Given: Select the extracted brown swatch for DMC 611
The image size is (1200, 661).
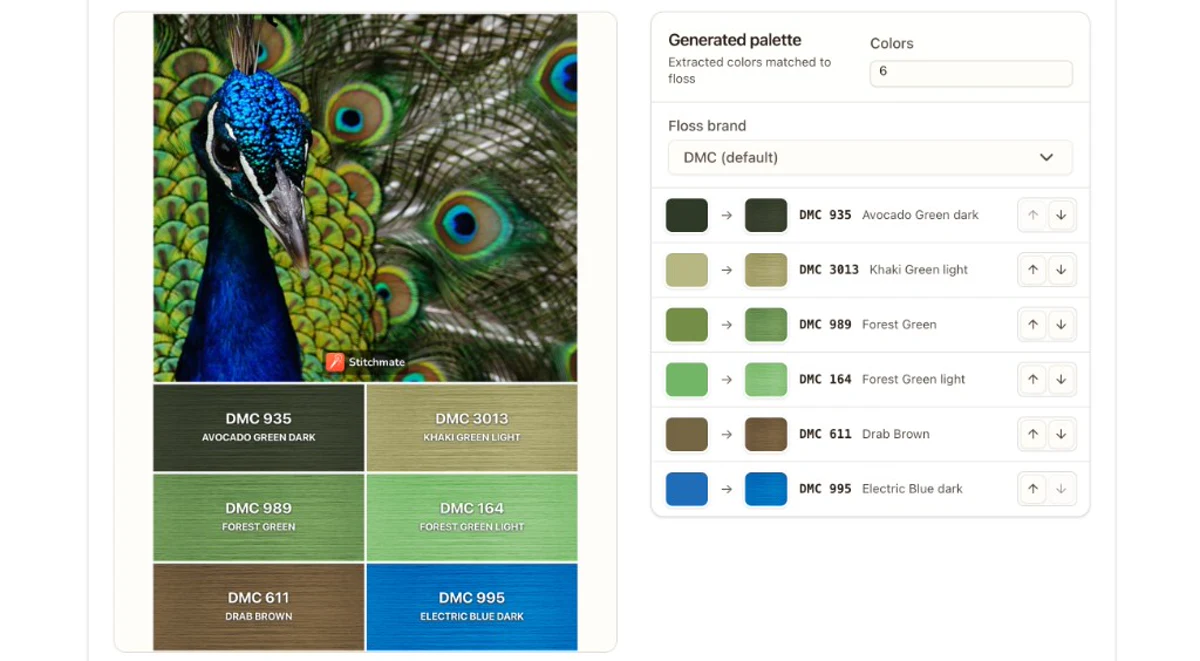Looking at the screenshot, I should tap(687, 434).
